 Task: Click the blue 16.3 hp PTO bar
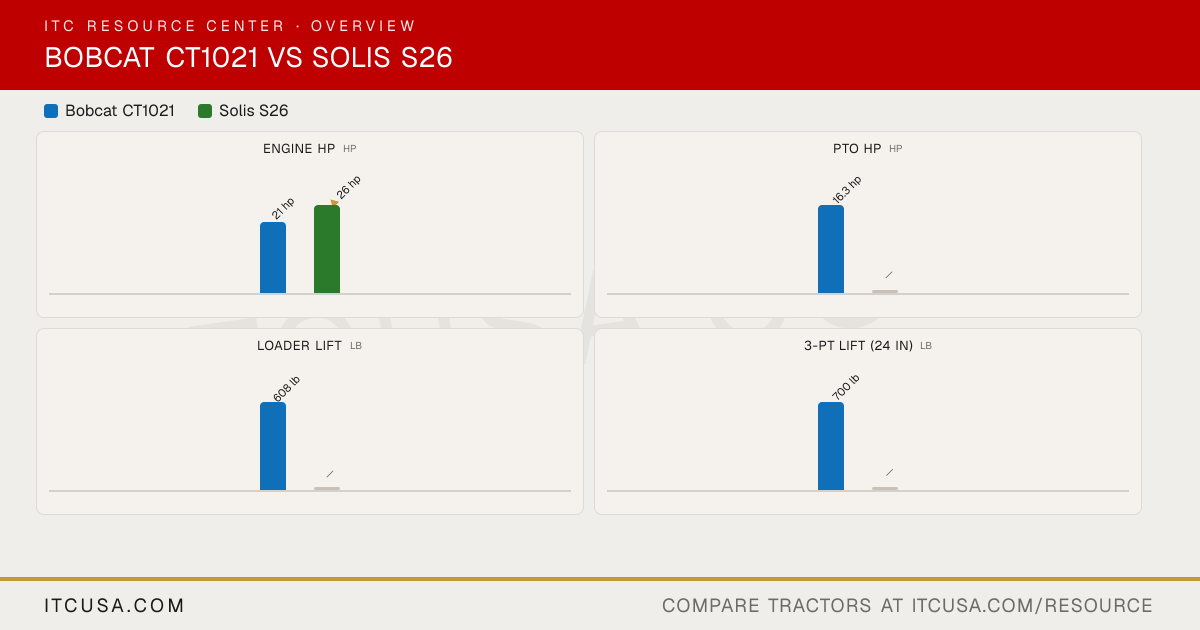(x=831, y=249)
